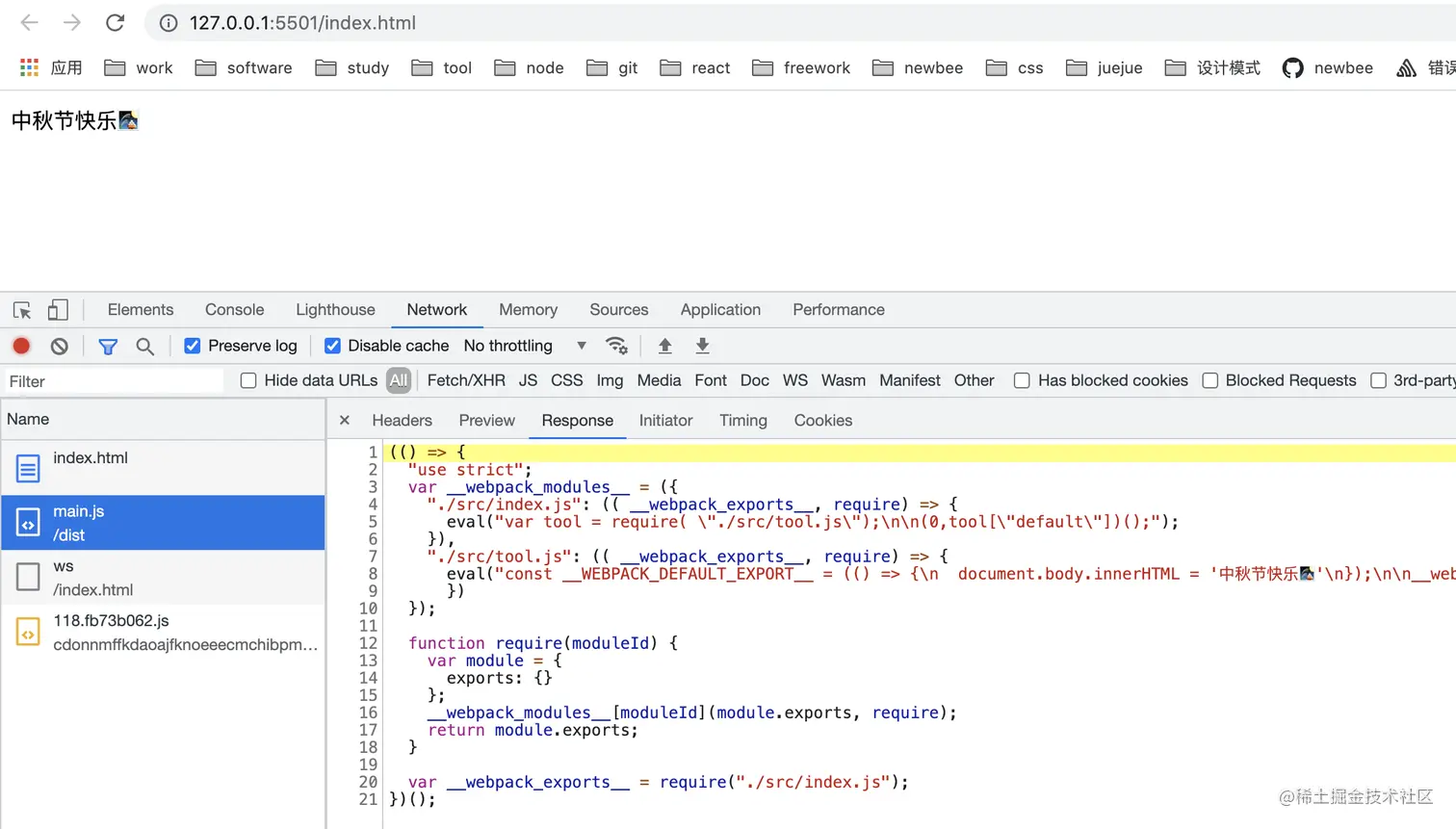Close the request details pane

point(345,421)
